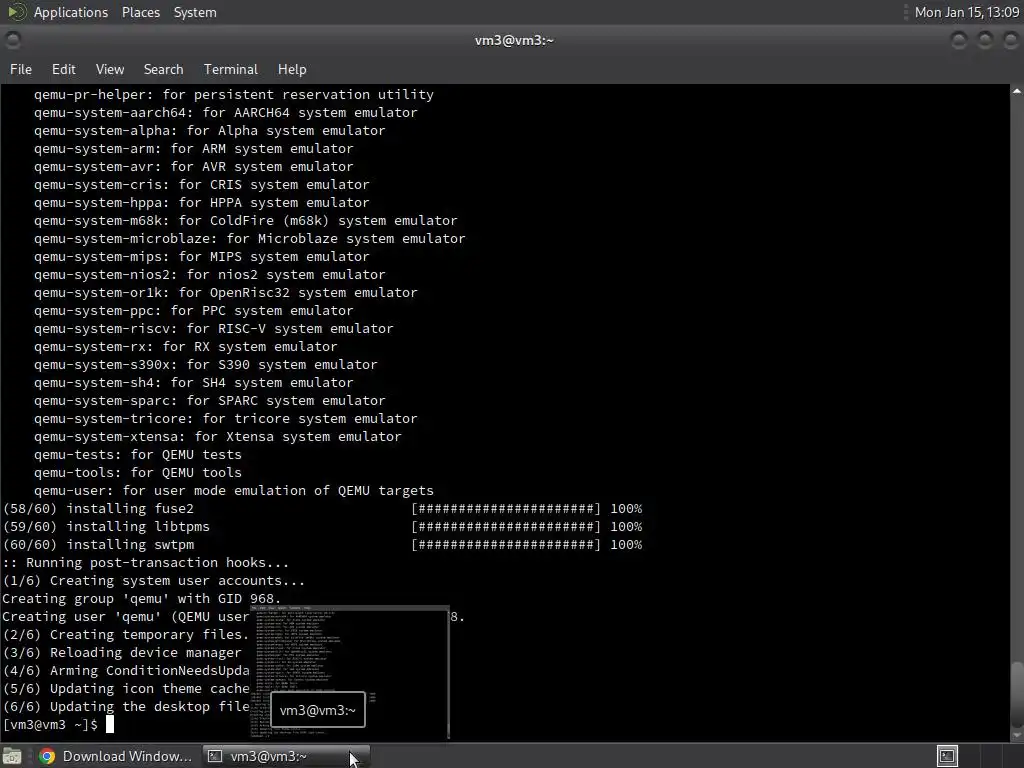Click the '(58/60) installing fuse2' line
Viewport: 1024px width, 768px height.
tap(323, 509)
